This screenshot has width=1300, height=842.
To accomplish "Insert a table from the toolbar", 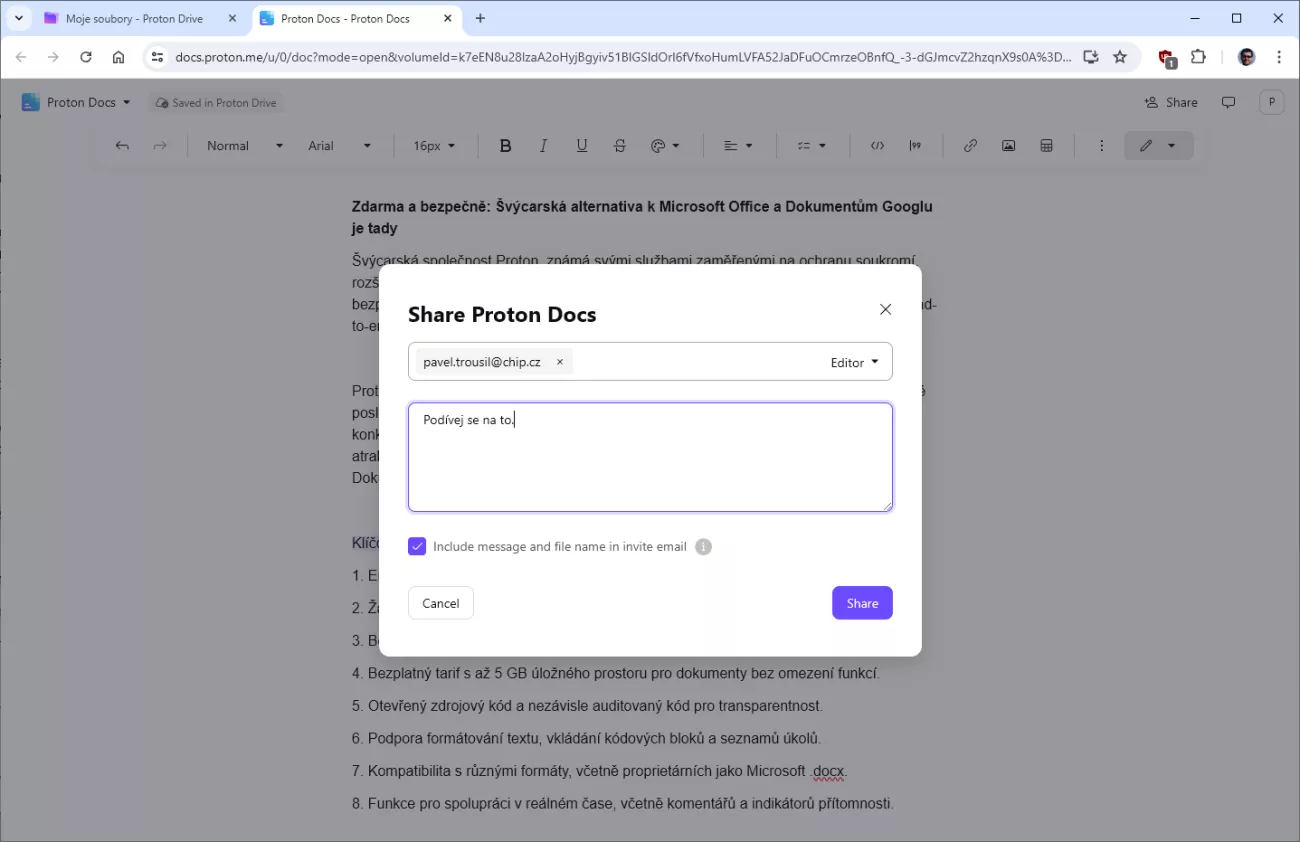I will pos(1046,146).
